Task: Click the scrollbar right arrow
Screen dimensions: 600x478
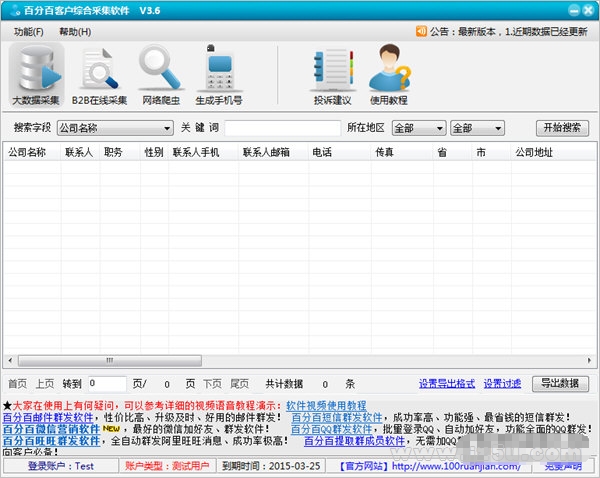Action: (x=589, y=360)
